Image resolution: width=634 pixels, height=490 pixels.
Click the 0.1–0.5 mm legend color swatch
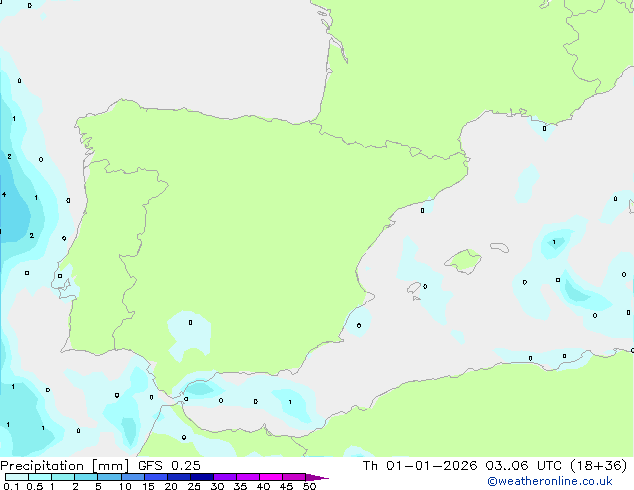[17, 477]
